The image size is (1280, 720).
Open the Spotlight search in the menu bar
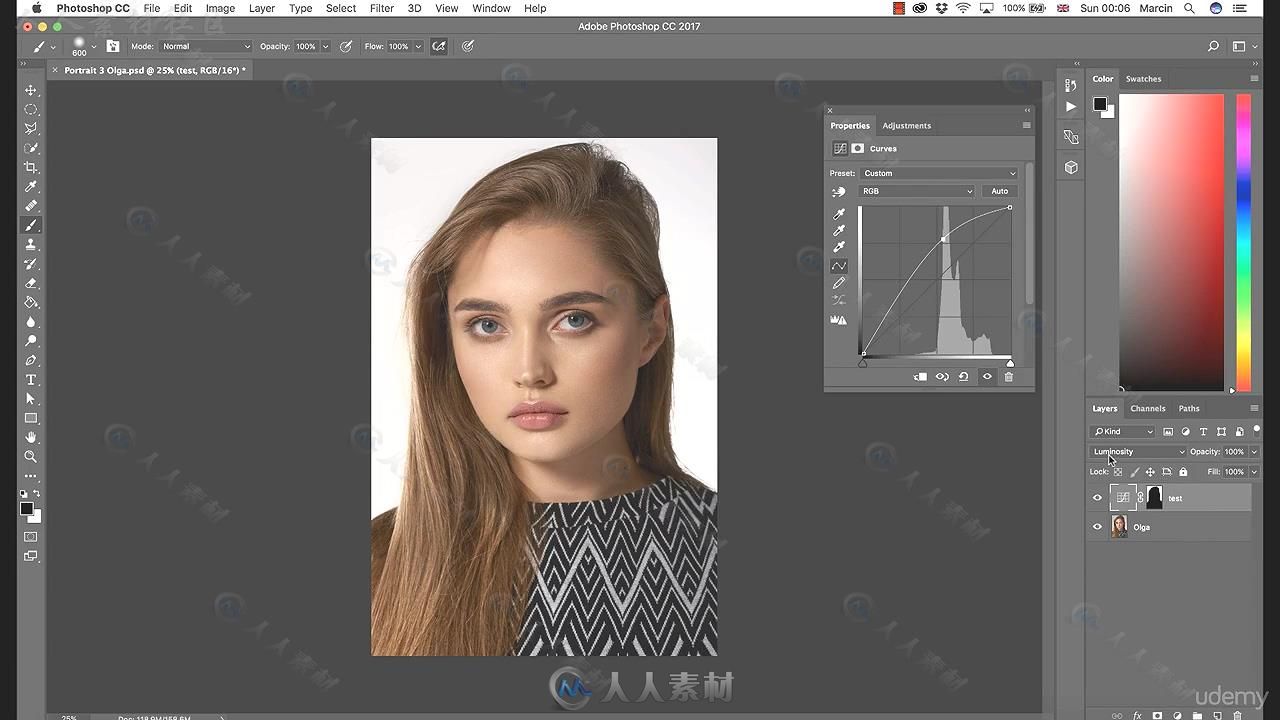1189,8
